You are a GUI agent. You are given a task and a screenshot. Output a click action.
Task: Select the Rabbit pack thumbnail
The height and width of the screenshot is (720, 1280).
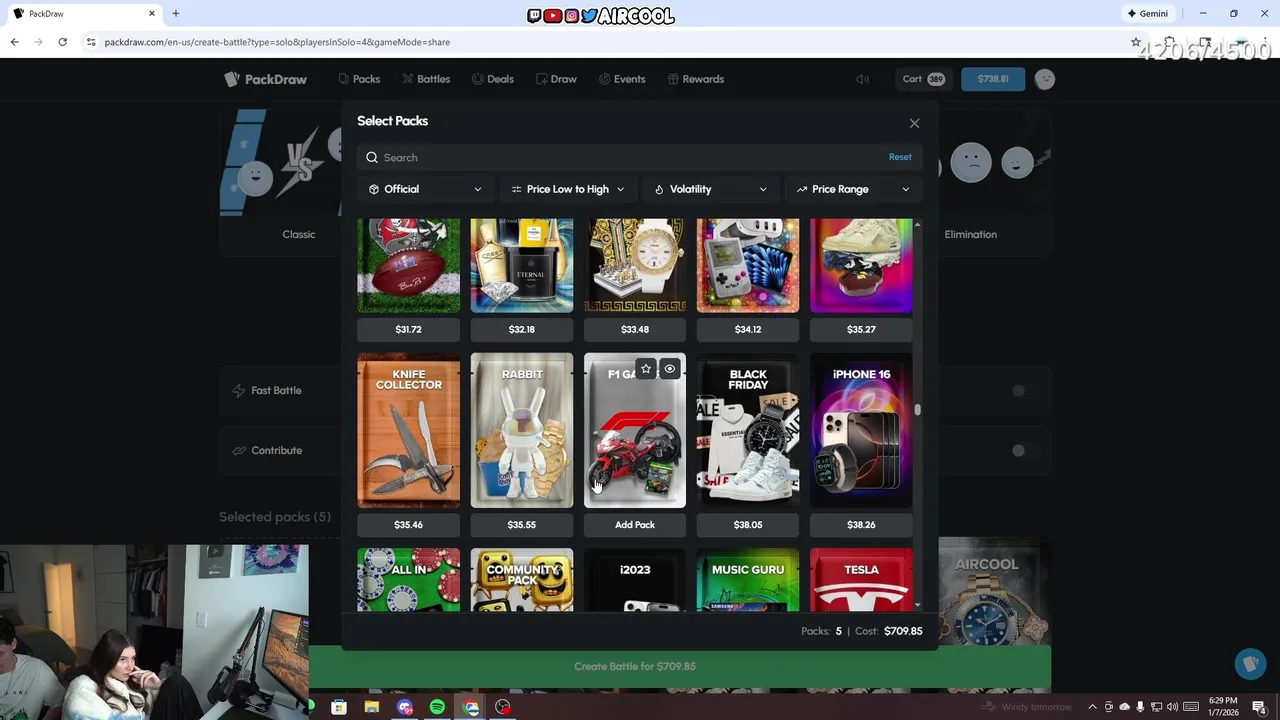522,430
